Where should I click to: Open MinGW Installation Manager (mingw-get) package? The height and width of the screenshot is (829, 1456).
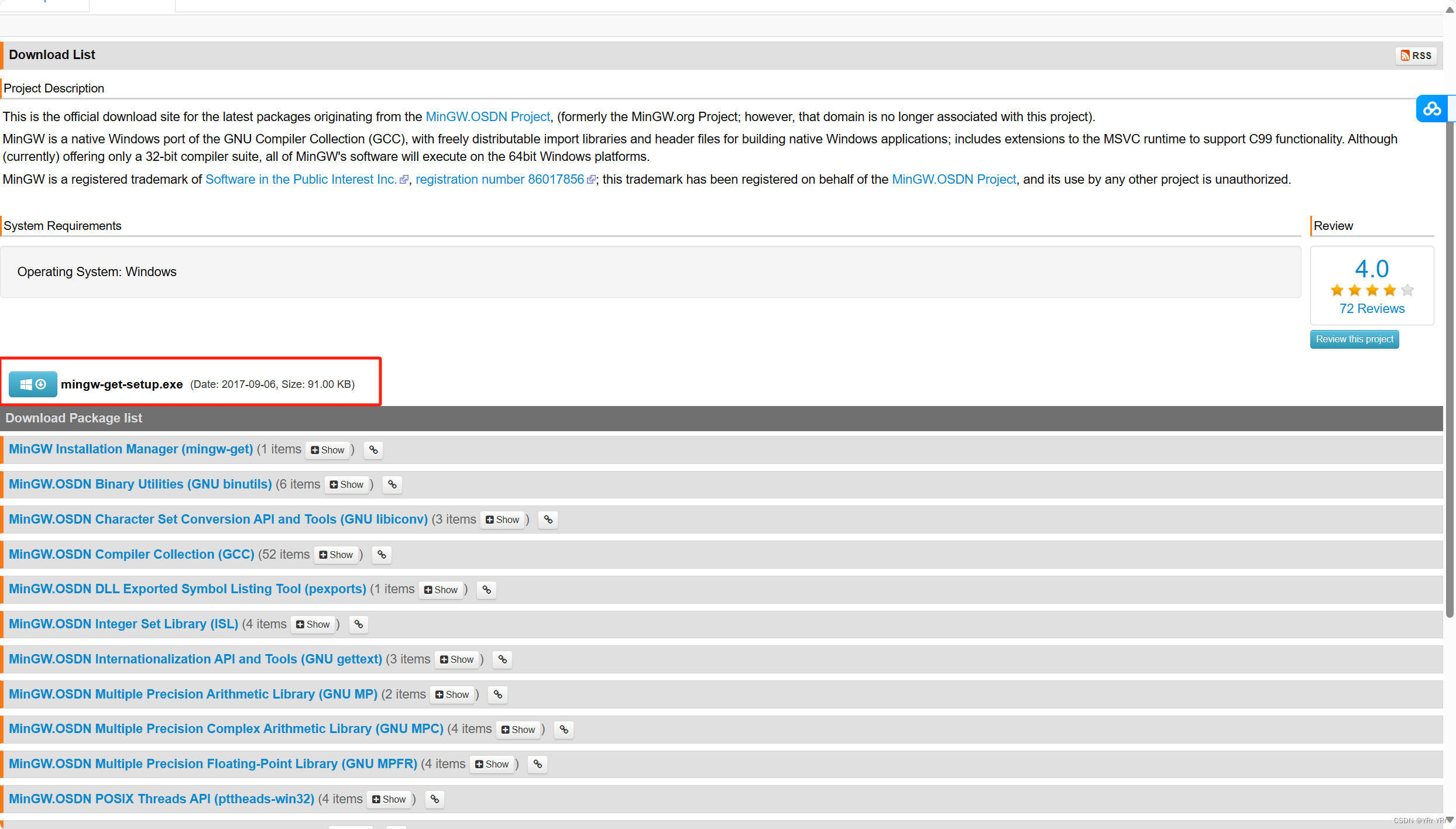(131, 449)
